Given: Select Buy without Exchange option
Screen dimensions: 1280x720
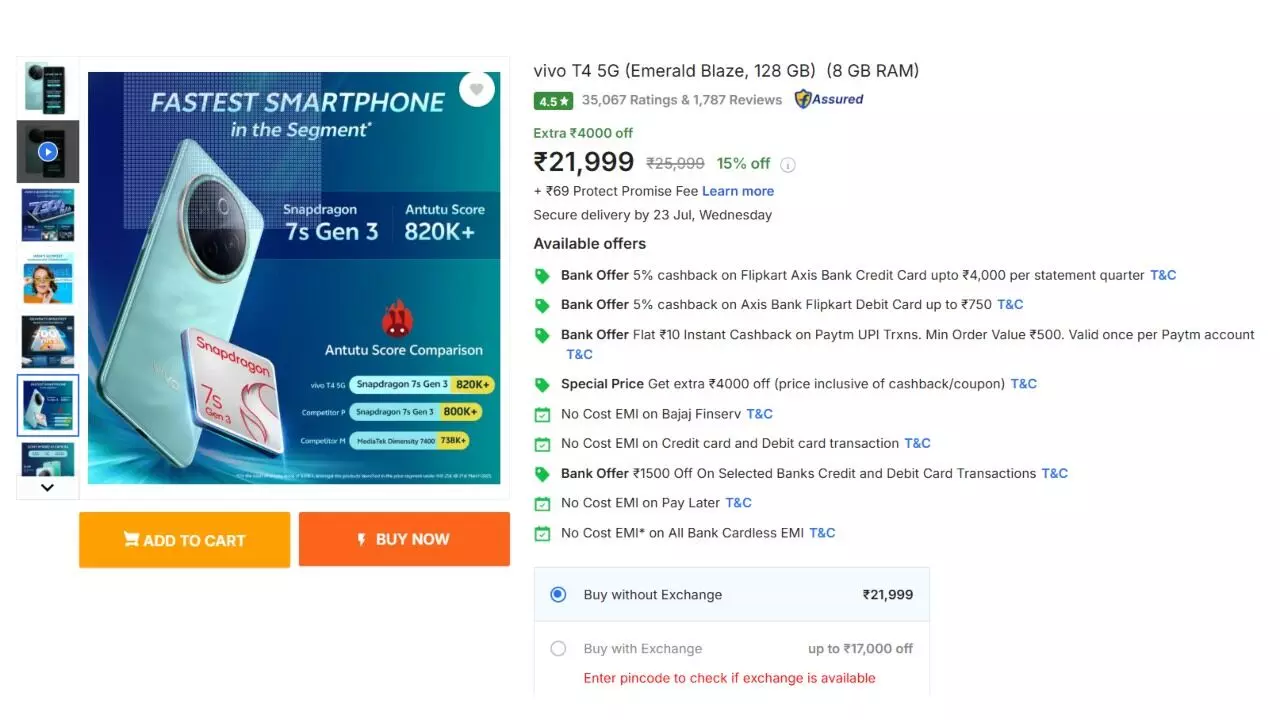Looking at the screenshot, I should click(558, 595).
